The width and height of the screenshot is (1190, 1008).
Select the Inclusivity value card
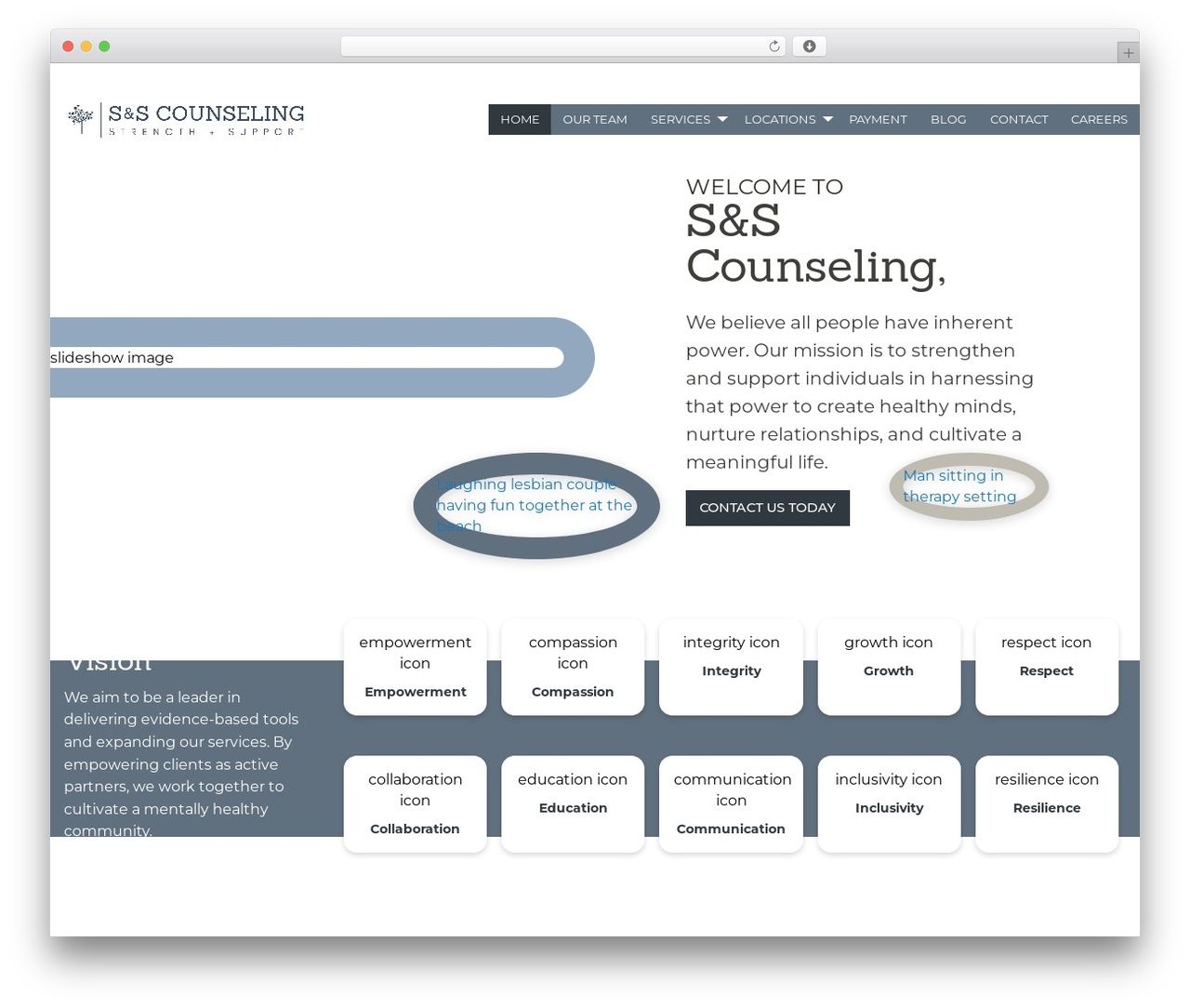coord(889,803)
